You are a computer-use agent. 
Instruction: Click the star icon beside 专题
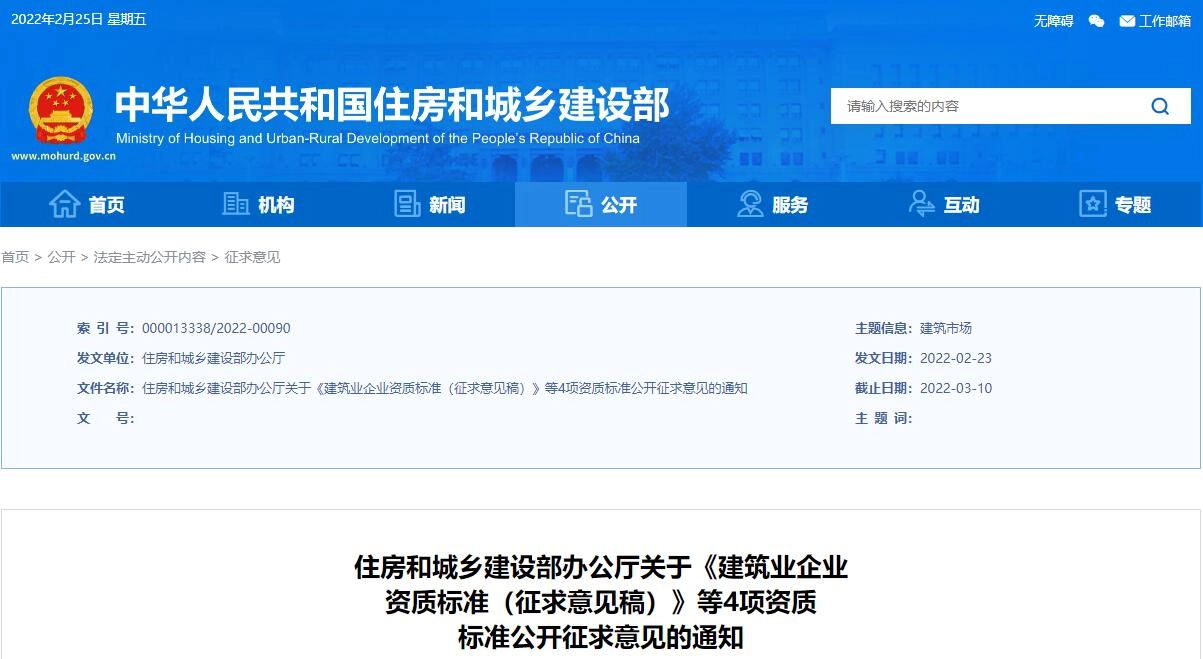click(1091, 203)
